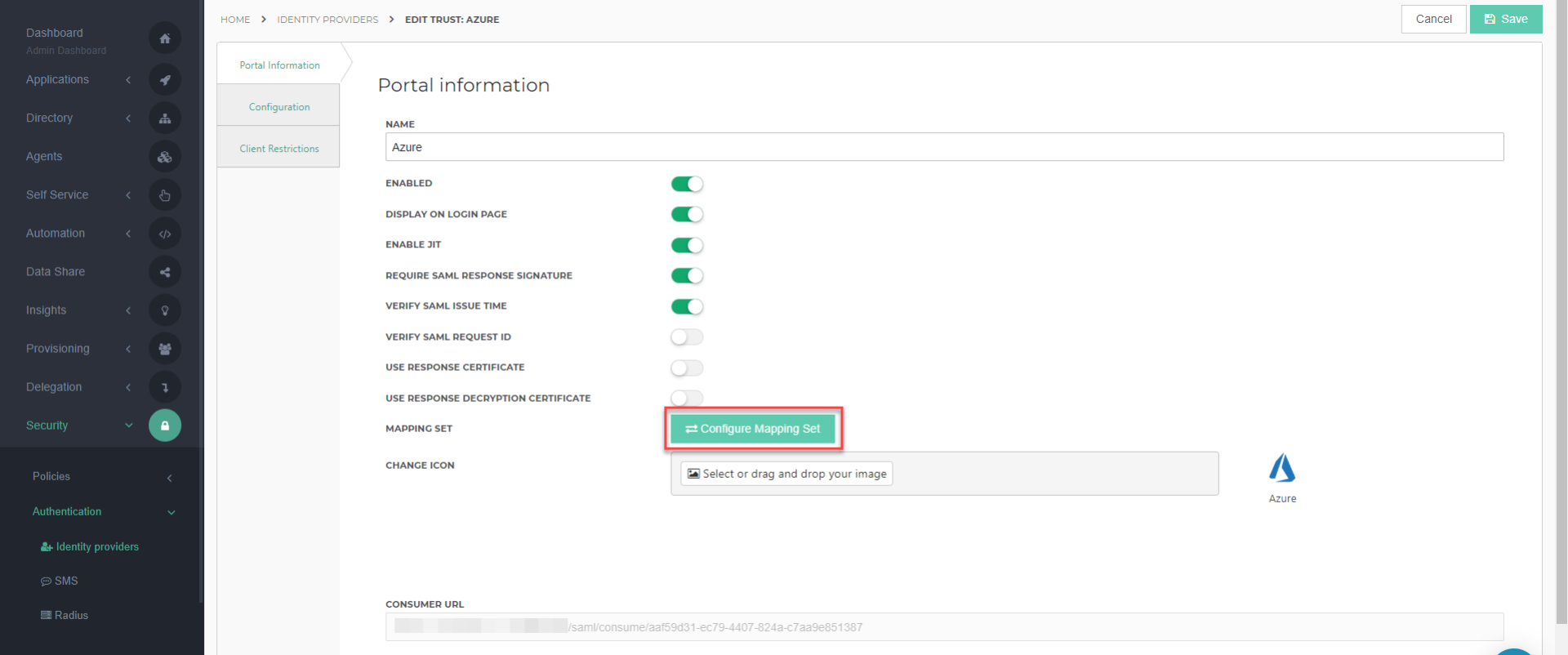Screen dimensions: 1568x655
Task: Click the Applications rocket icon
Action: click(165, 80)
